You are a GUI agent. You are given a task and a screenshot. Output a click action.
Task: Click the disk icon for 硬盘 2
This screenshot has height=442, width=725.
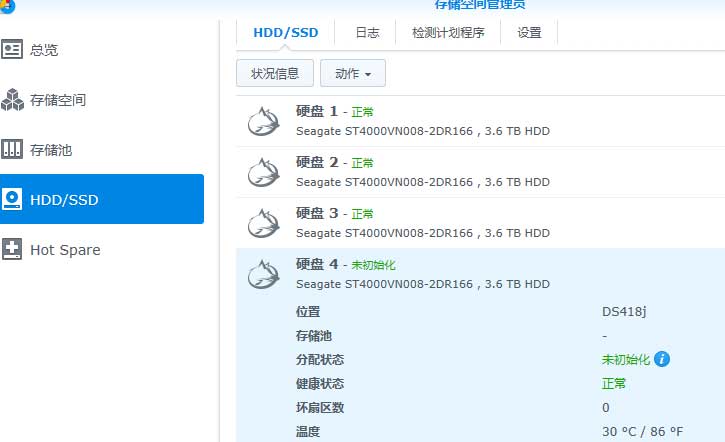click(263, 172)
